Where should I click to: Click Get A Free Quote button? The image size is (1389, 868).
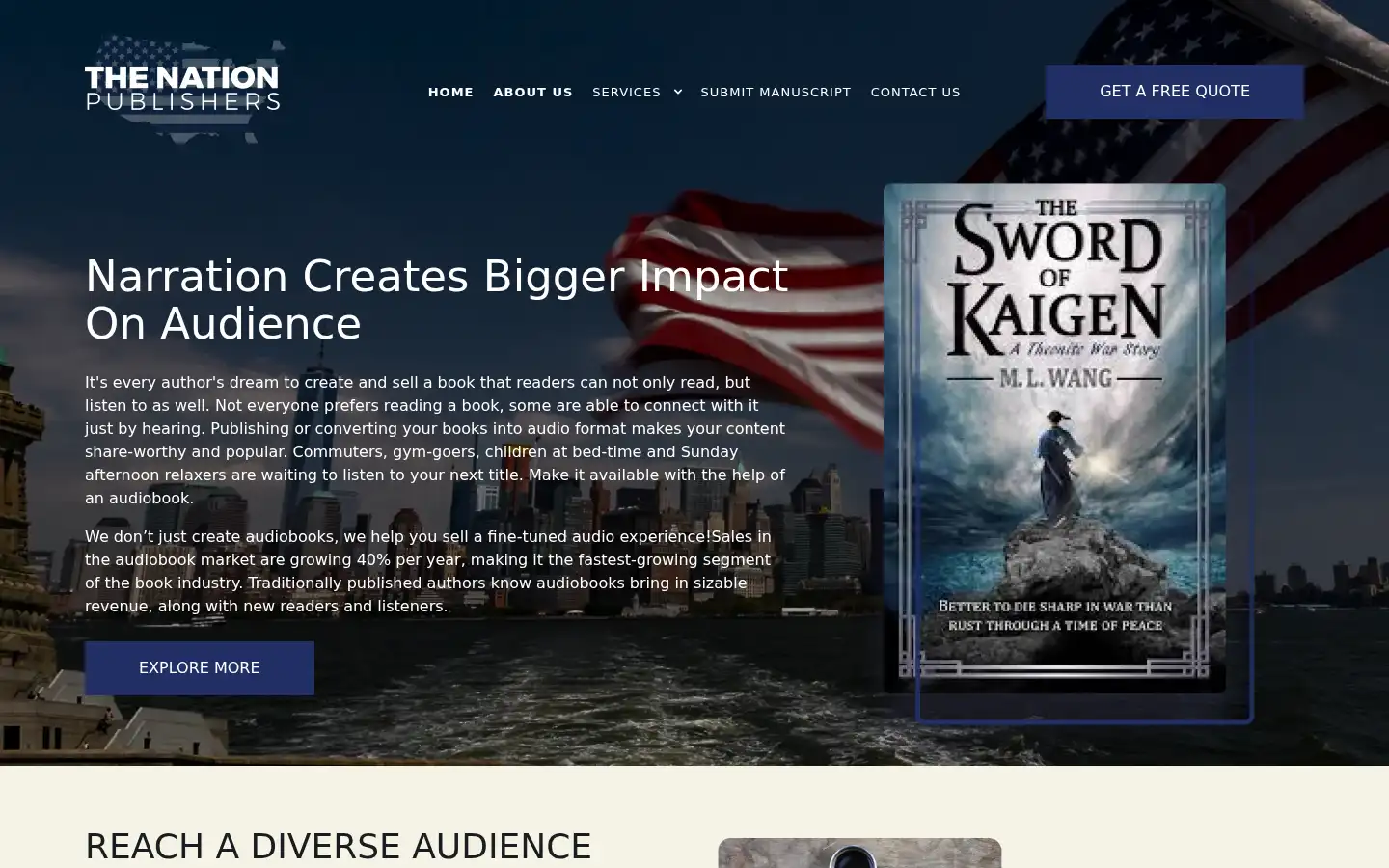click(1174, 92)
